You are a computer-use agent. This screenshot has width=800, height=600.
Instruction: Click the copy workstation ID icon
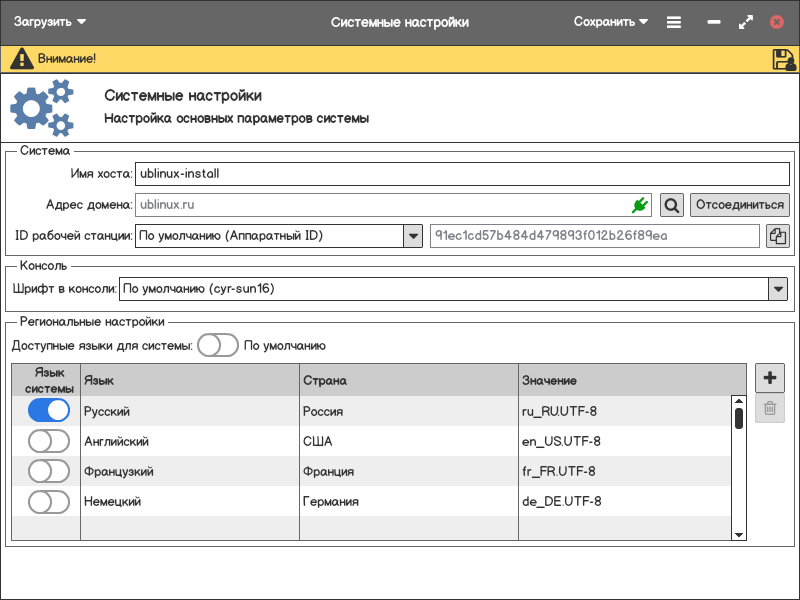[777, 236]
